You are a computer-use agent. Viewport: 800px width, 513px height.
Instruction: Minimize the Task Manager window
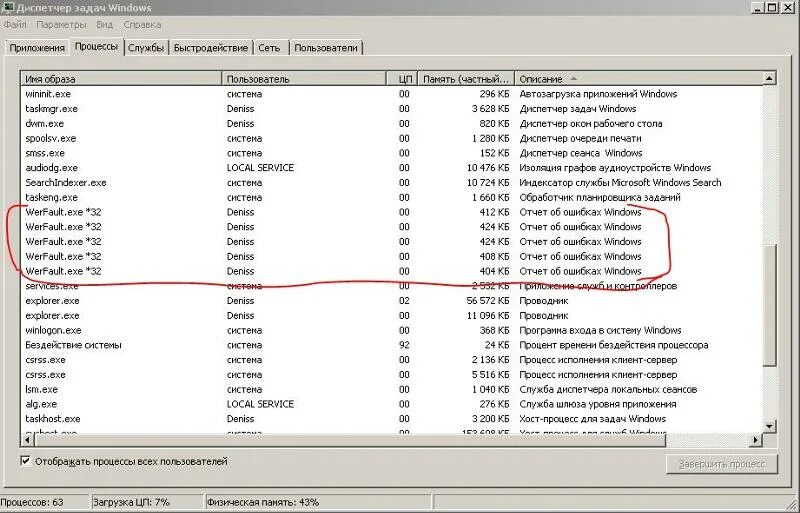(x=758, y=7)
